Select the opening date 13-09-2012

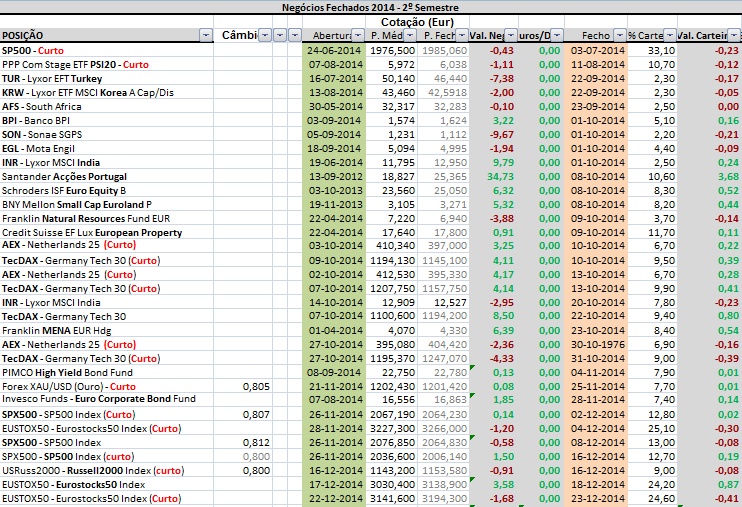[334, 177]
